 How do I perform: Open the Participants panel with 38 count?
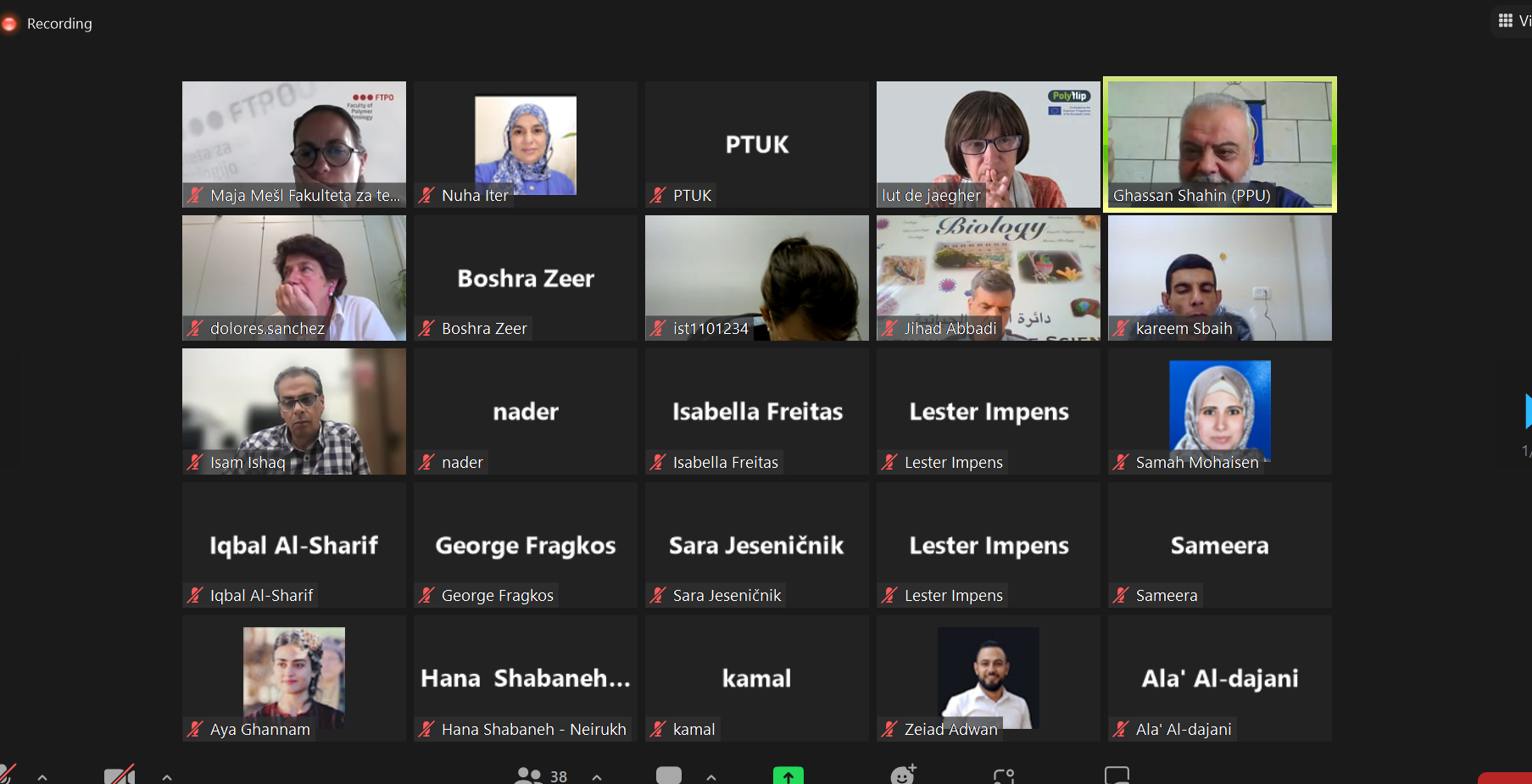pos(541,775)
